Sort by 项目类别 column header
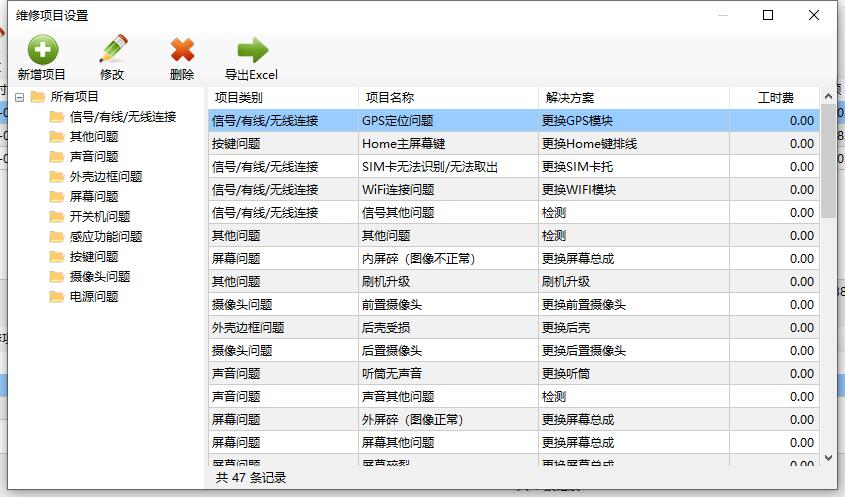 283,98
